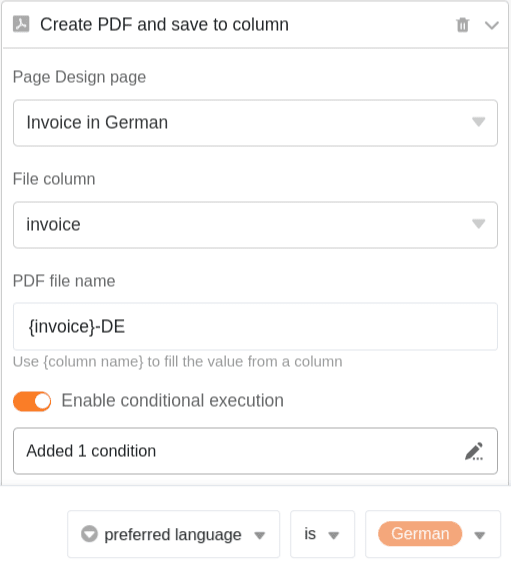Expand the German value dropdown arrow
This screenshot has width=511, height=567.
pos(480,535)
